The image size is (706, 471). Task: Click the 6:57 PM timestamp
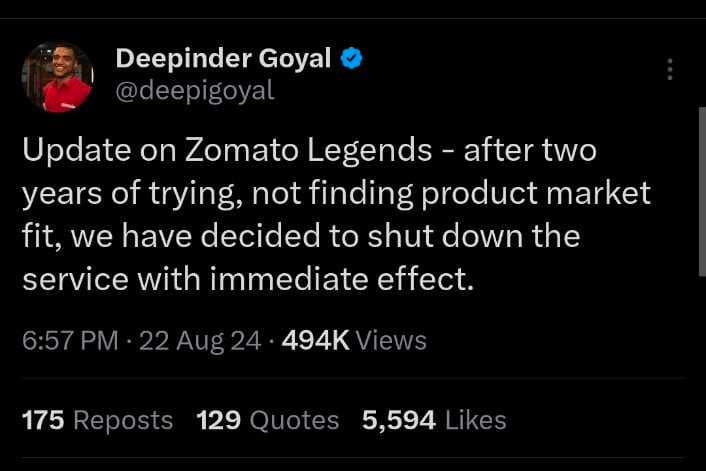coord(70,340)
